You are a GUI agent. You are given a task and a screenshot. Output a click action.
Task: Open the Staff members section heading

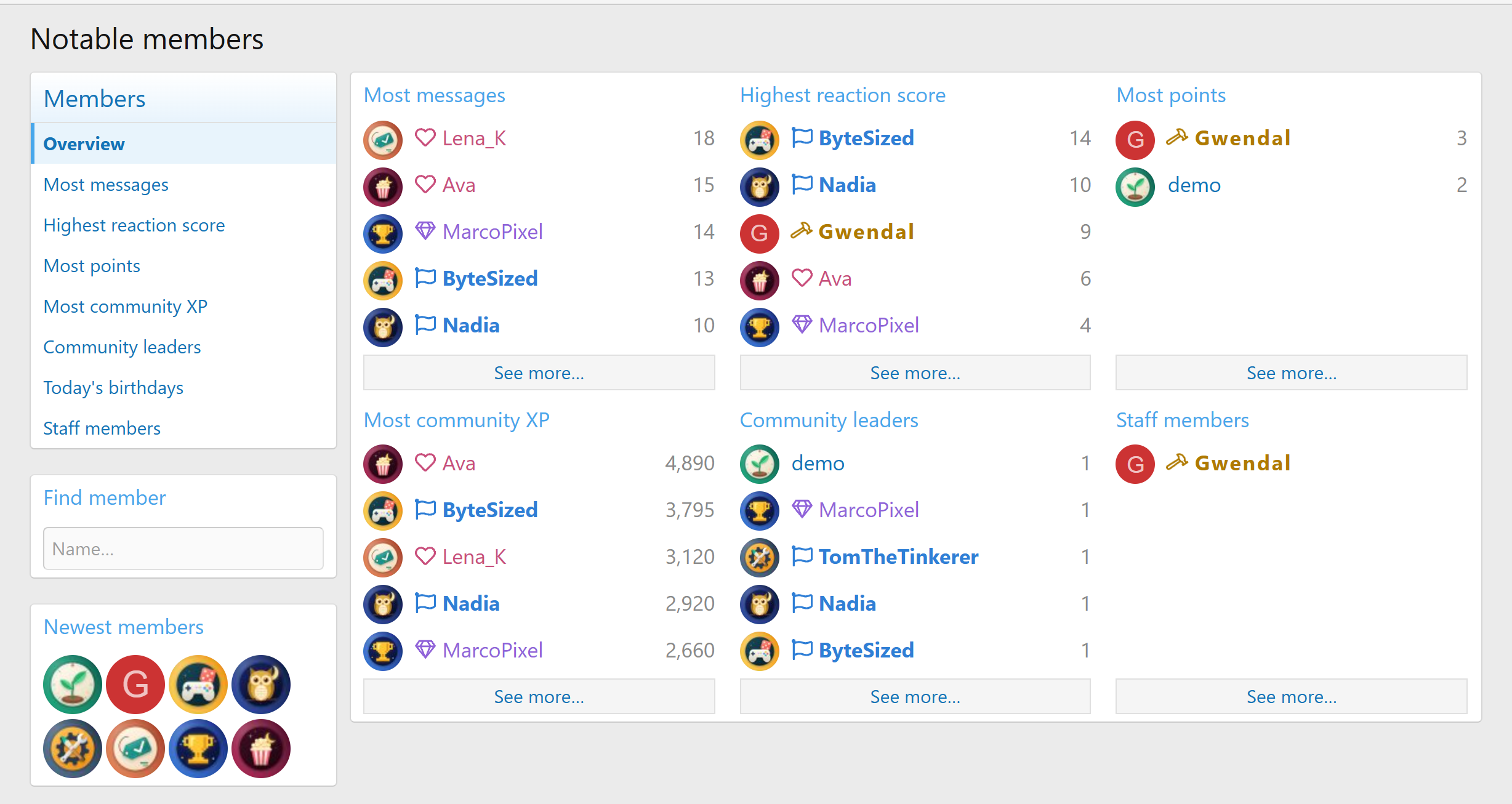(1183, 420)
